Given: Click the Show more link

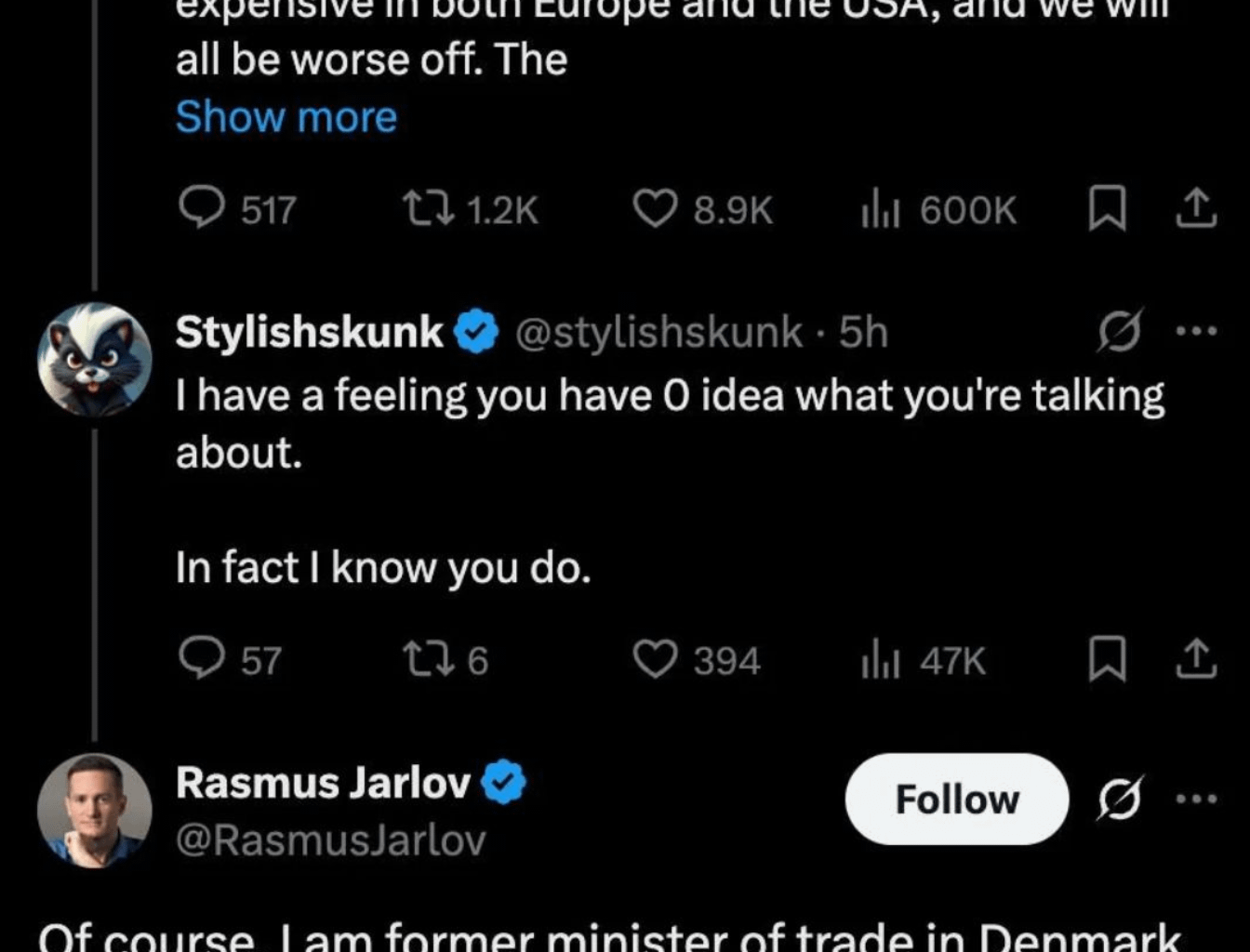Looking at the screenshot, I should tap(286, 116).
